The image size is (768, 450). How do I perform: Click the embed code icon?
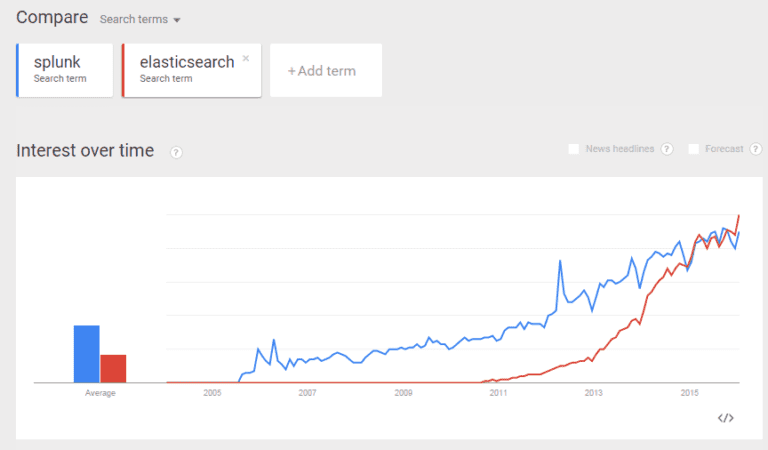(726, 417)
